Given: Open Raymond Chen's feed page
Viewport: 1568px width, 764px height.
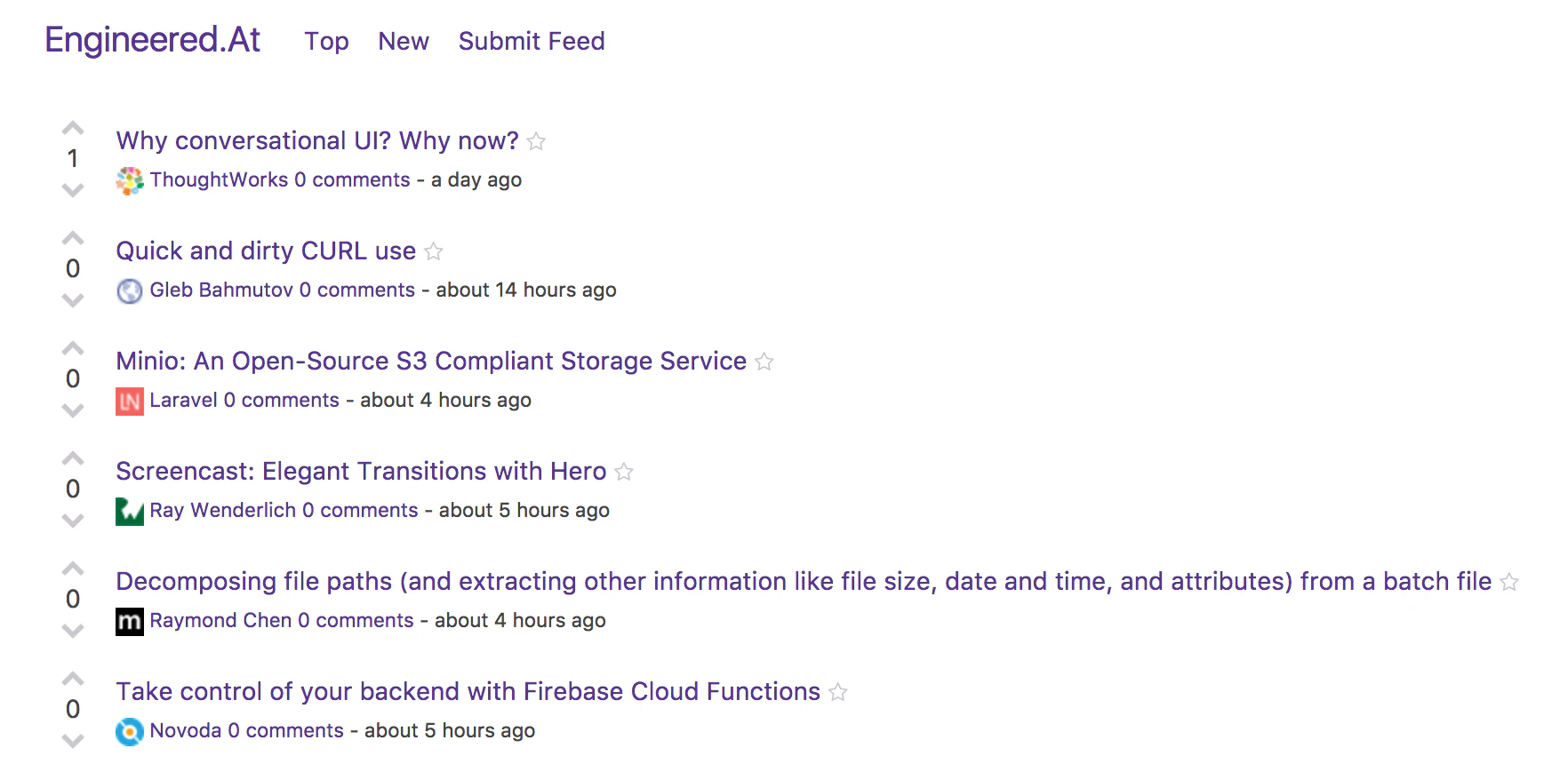Looking at the screenshot, I should [x=220, y=620].
